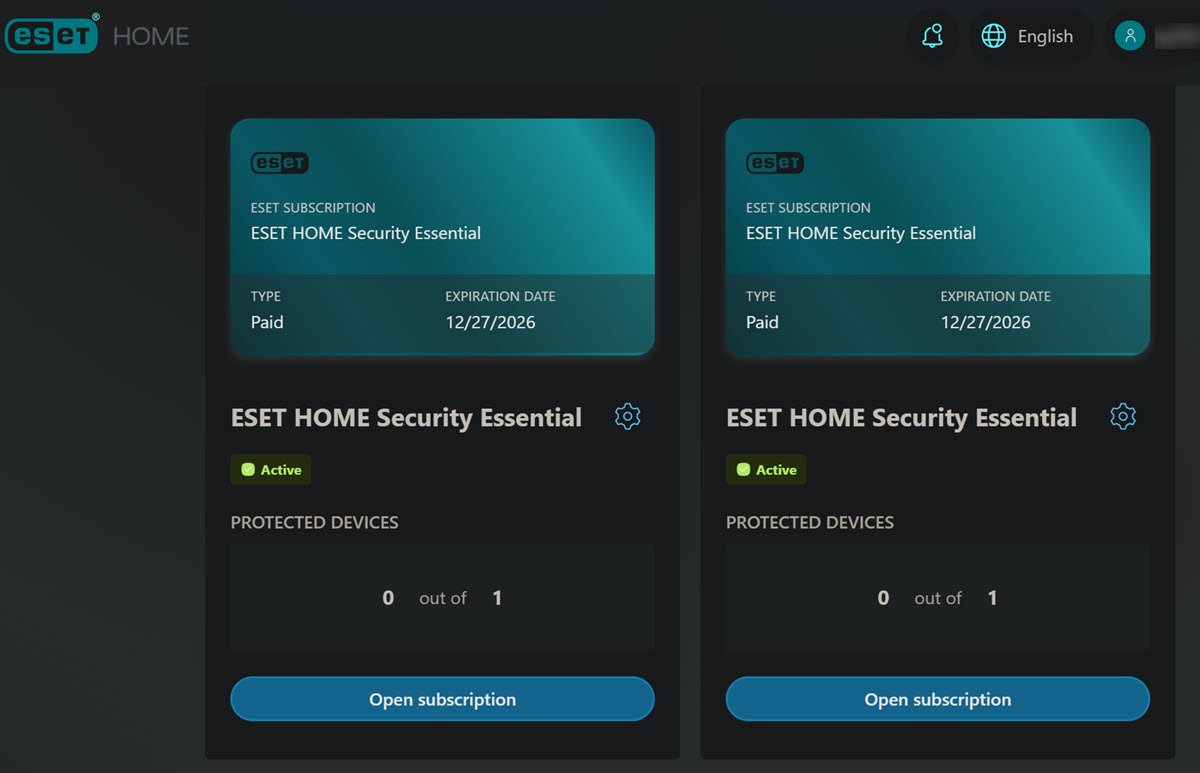Click the Active status badge on left subscription

coord(271,469)
